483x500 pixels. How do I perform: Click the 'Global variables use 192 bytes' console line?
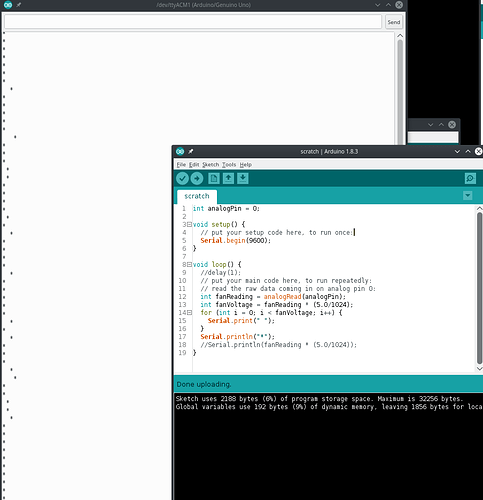click(x=329, y=407)
